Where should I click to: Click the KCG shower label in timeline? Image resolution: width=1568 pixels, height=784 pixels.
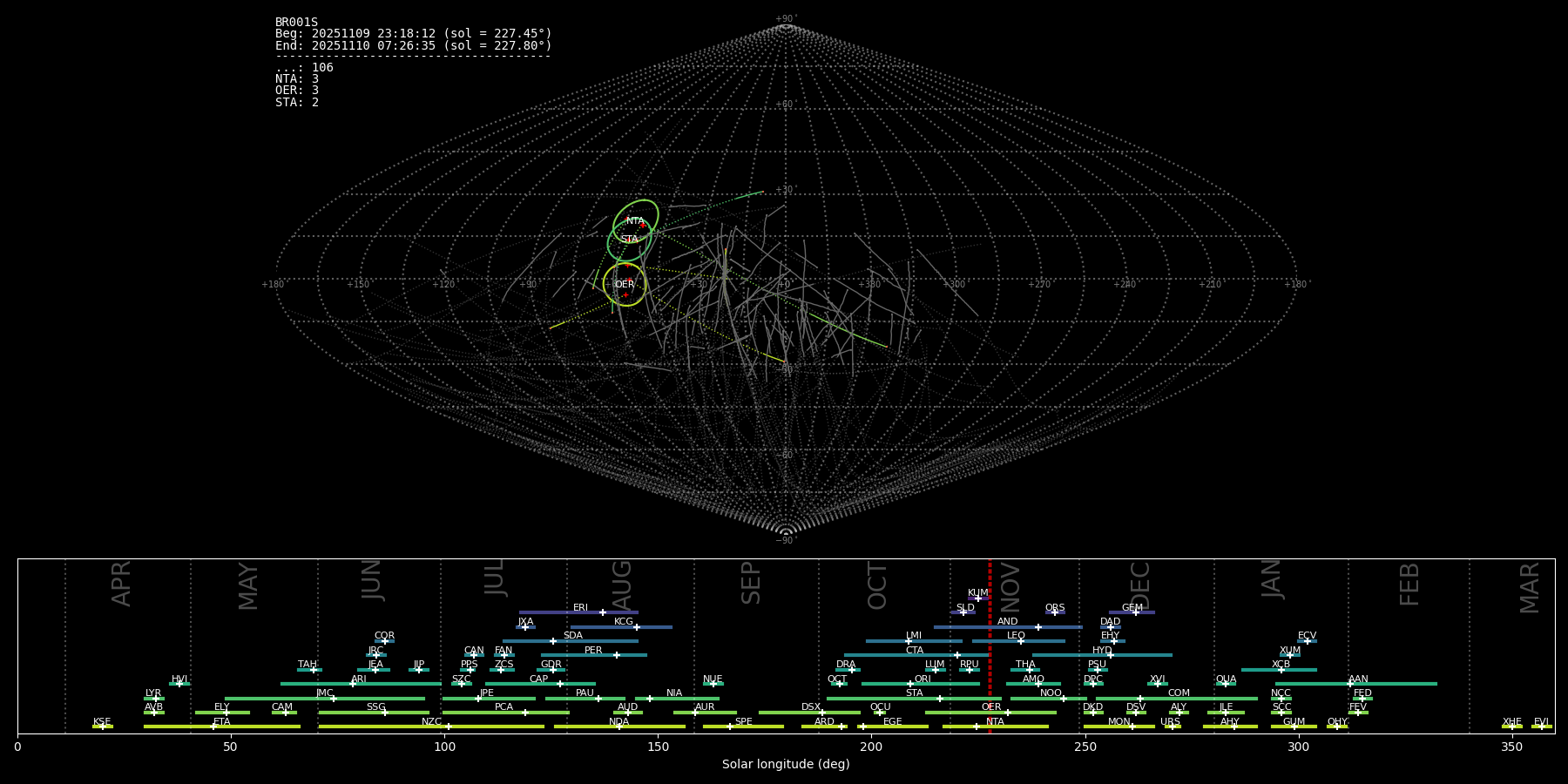coord(624,622)
